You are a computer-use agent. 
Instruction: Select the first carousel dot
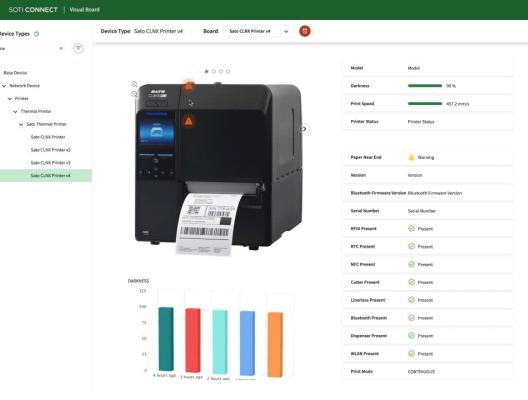click(206, 71)
